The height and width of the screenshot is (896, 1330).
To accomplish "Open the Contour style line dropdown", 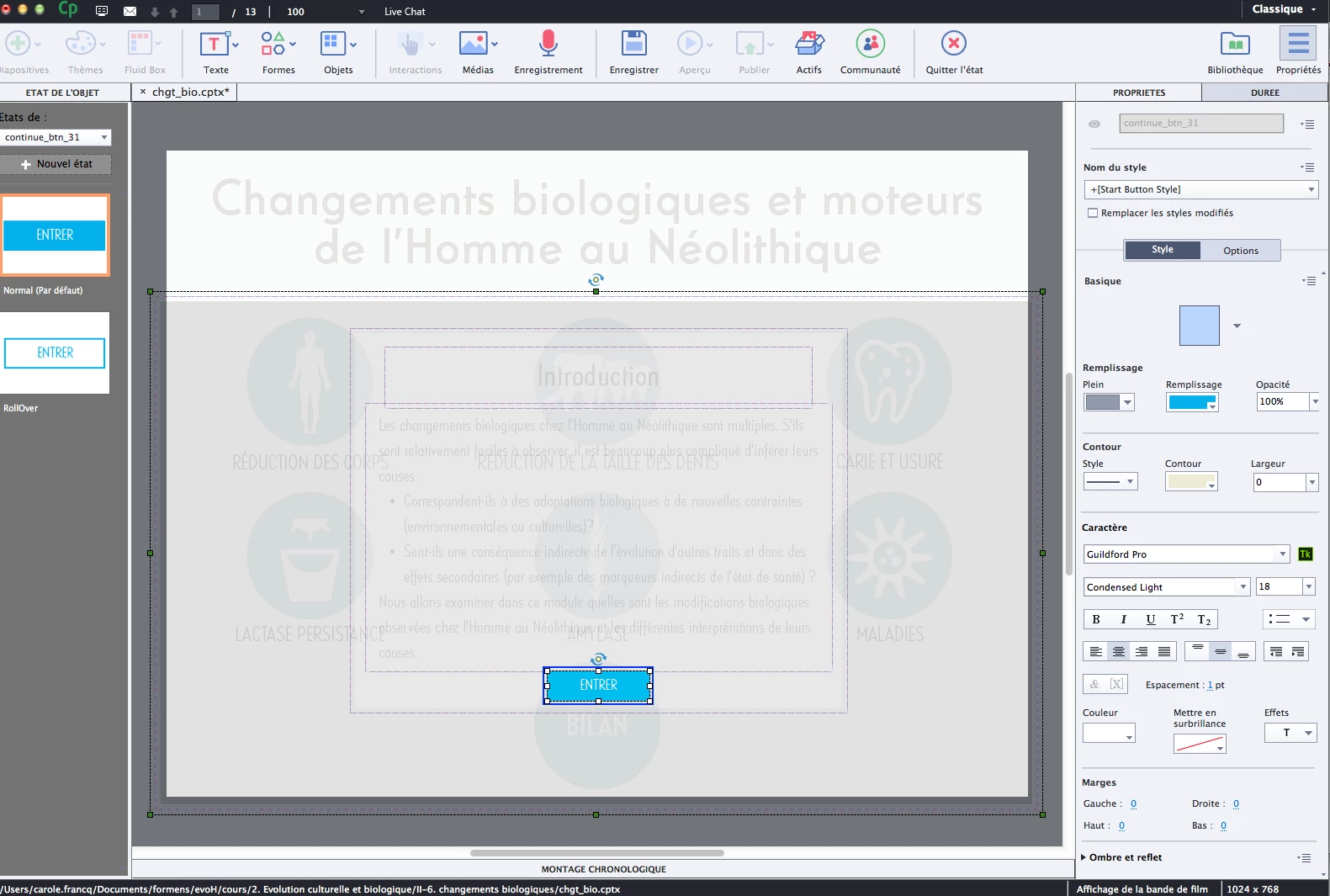I will coord(1110,482).
